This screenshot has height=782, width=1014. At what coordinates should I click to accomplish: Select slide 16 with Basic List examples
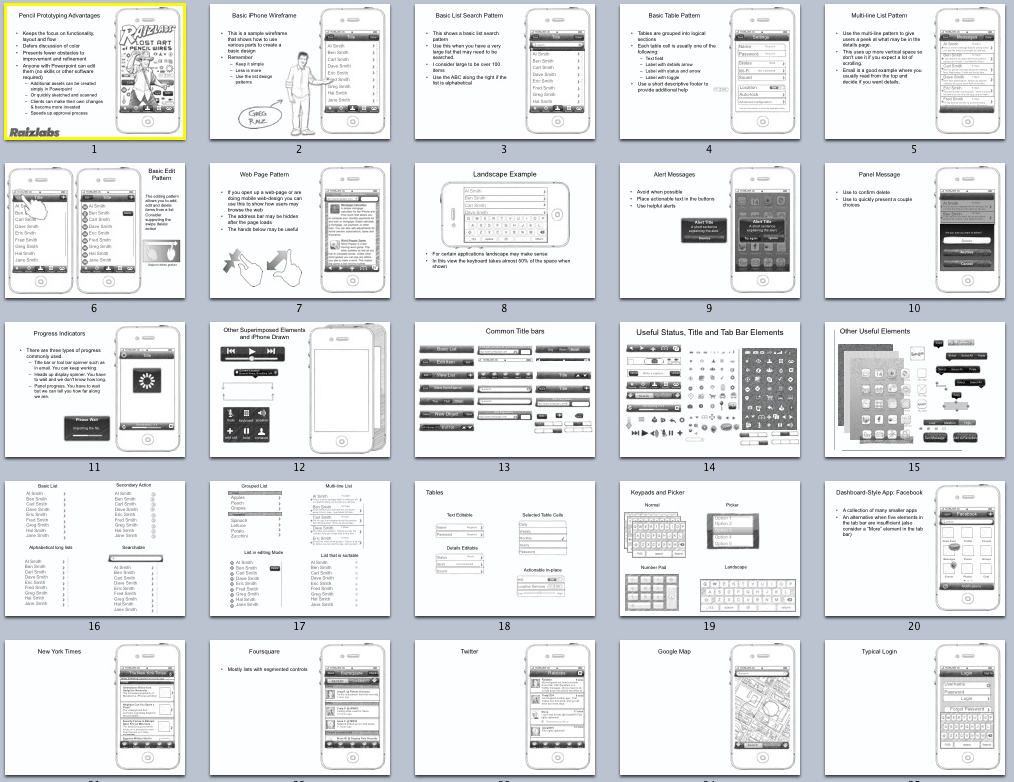click(95, 548)
